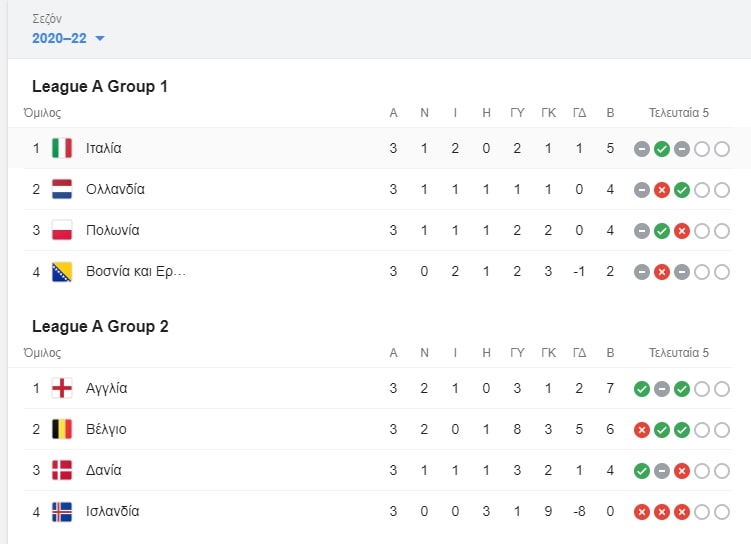
Task: Select Belgium's first red loss circle
Action: point(642,430)
